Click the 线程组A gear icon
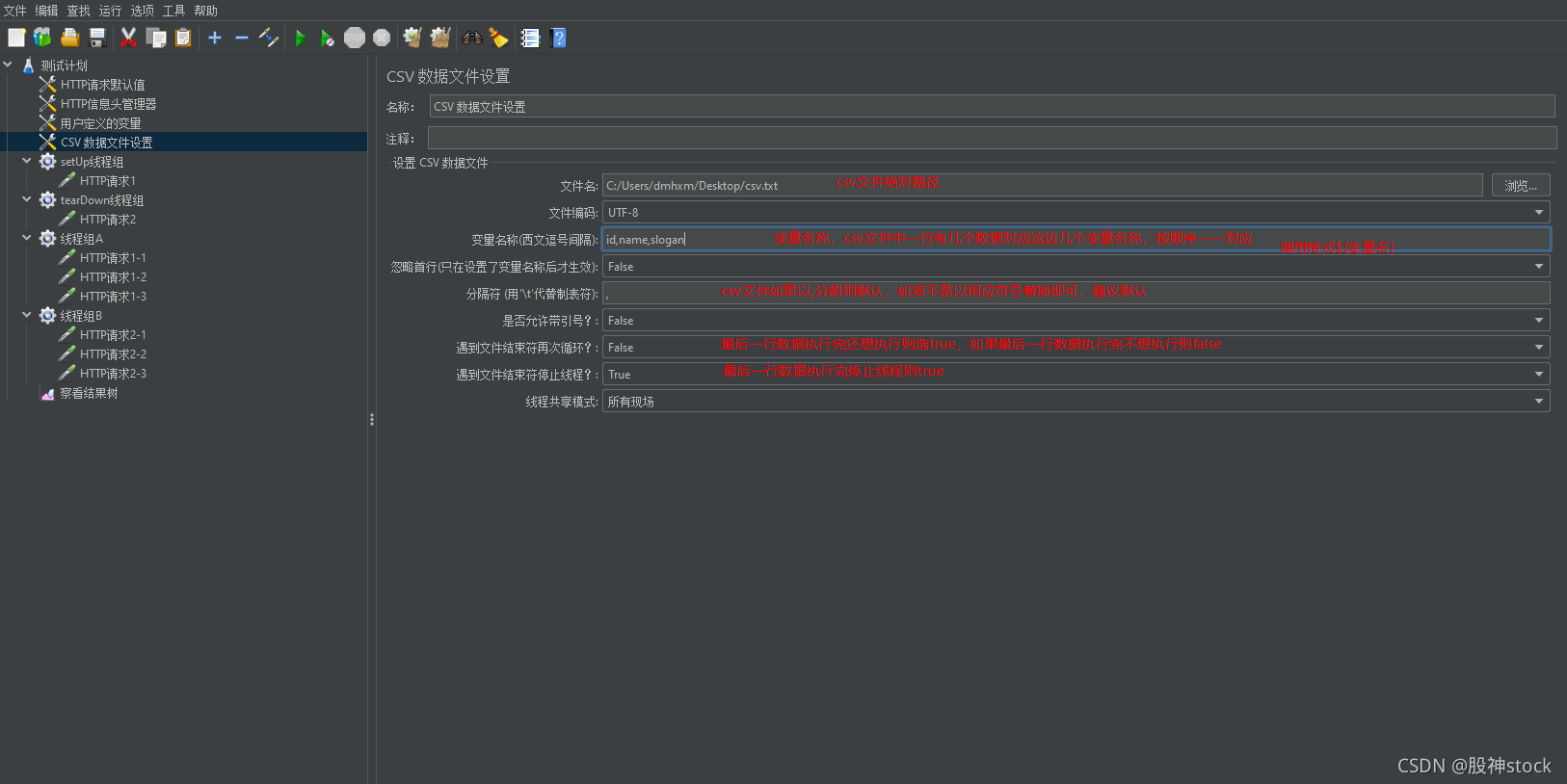The image size is (1567, 784). [x=47, y=238]
